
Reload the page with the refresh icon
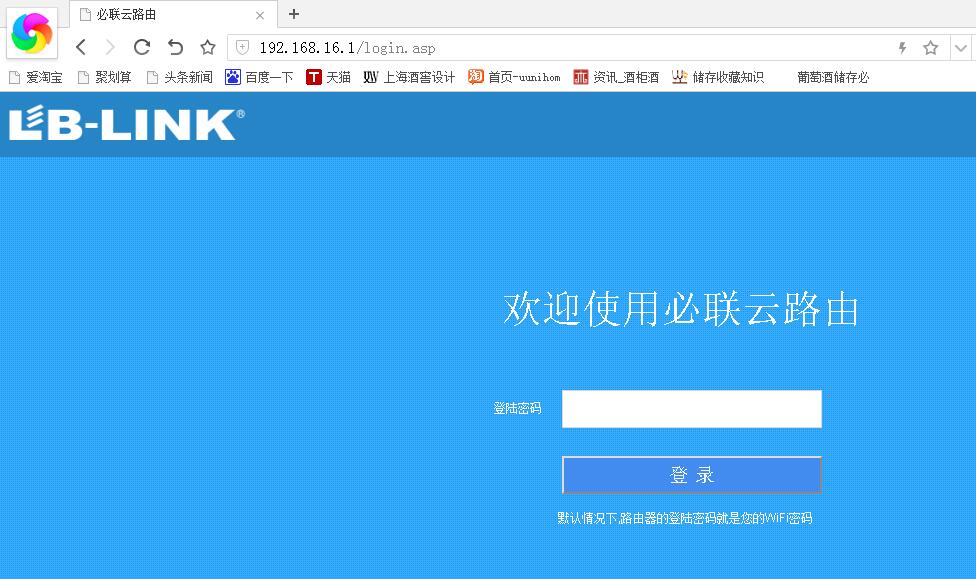click(142, 46)
